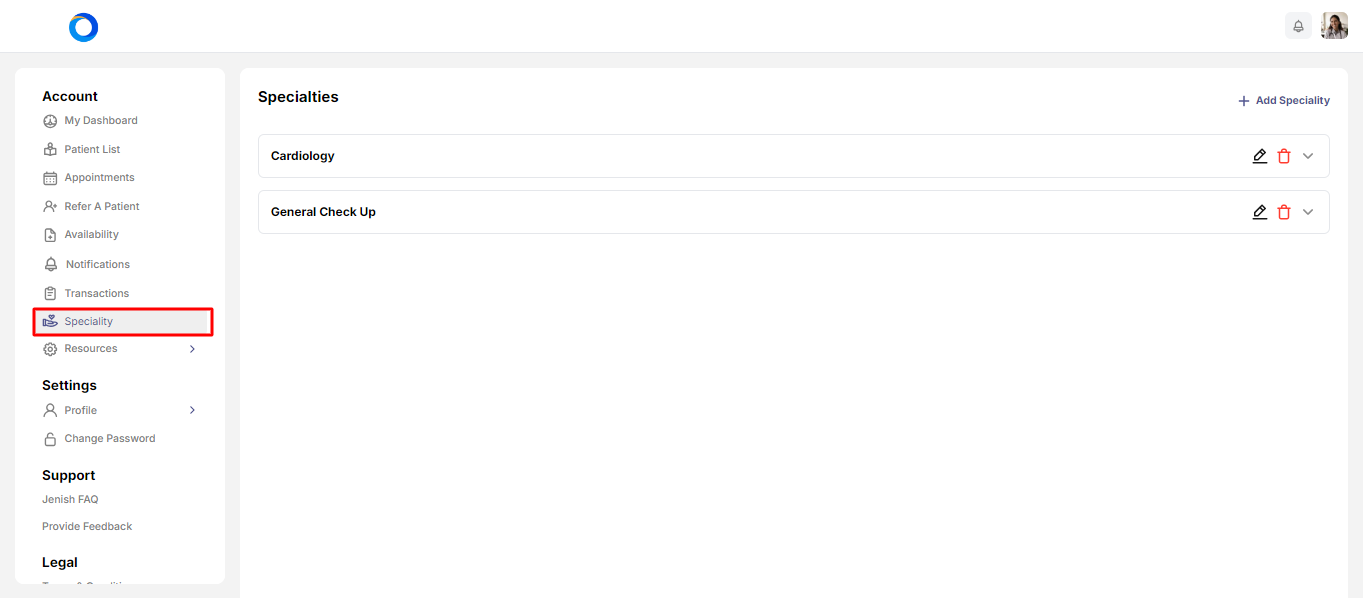Image resolution: width=1363 pixels, height=598 pixels.
Task: Expand the Profile submenu arrow
Action: pyautogui.click(x=192, y=410)
